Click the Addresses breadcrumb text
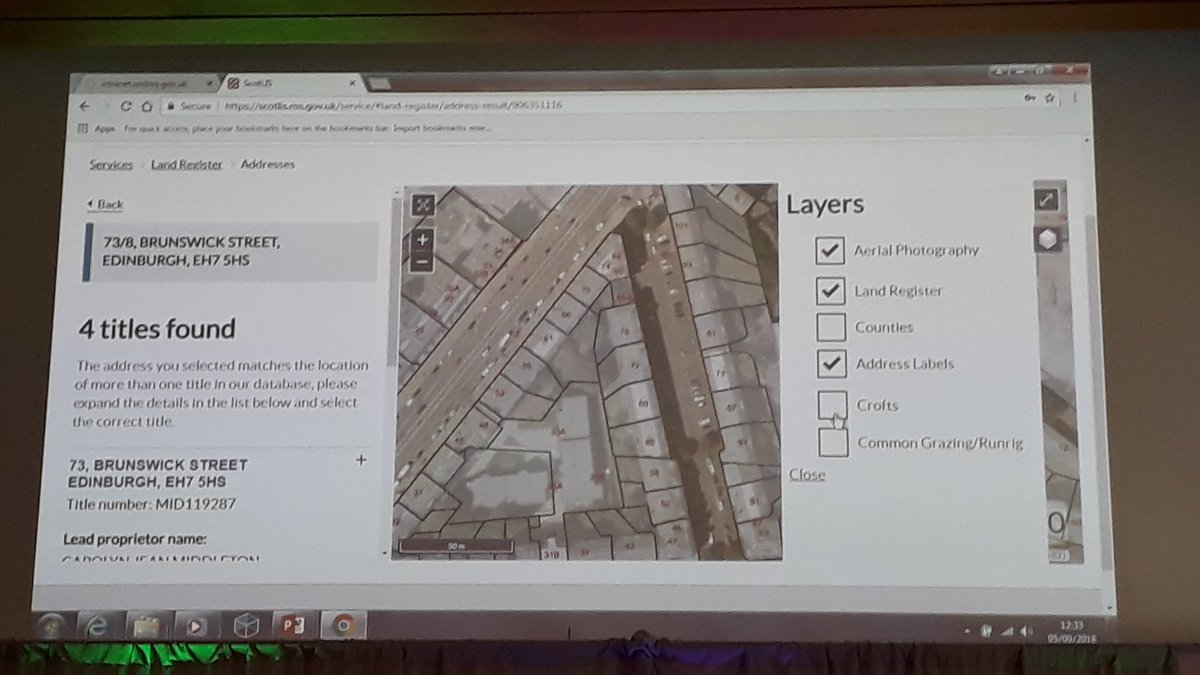Viewport: 1200px width, 675px height. click(x=268, y=164)
